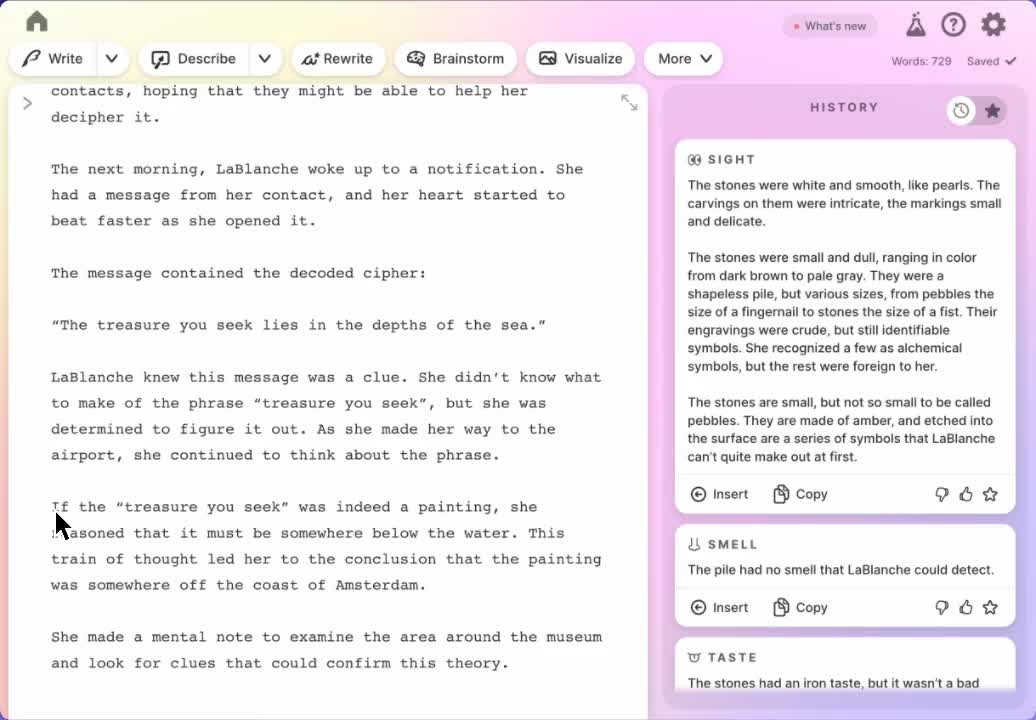Open the Describe options dropdown arrow
The image size is (1036, 720).
pyautogui.click(x=264, y=59)
